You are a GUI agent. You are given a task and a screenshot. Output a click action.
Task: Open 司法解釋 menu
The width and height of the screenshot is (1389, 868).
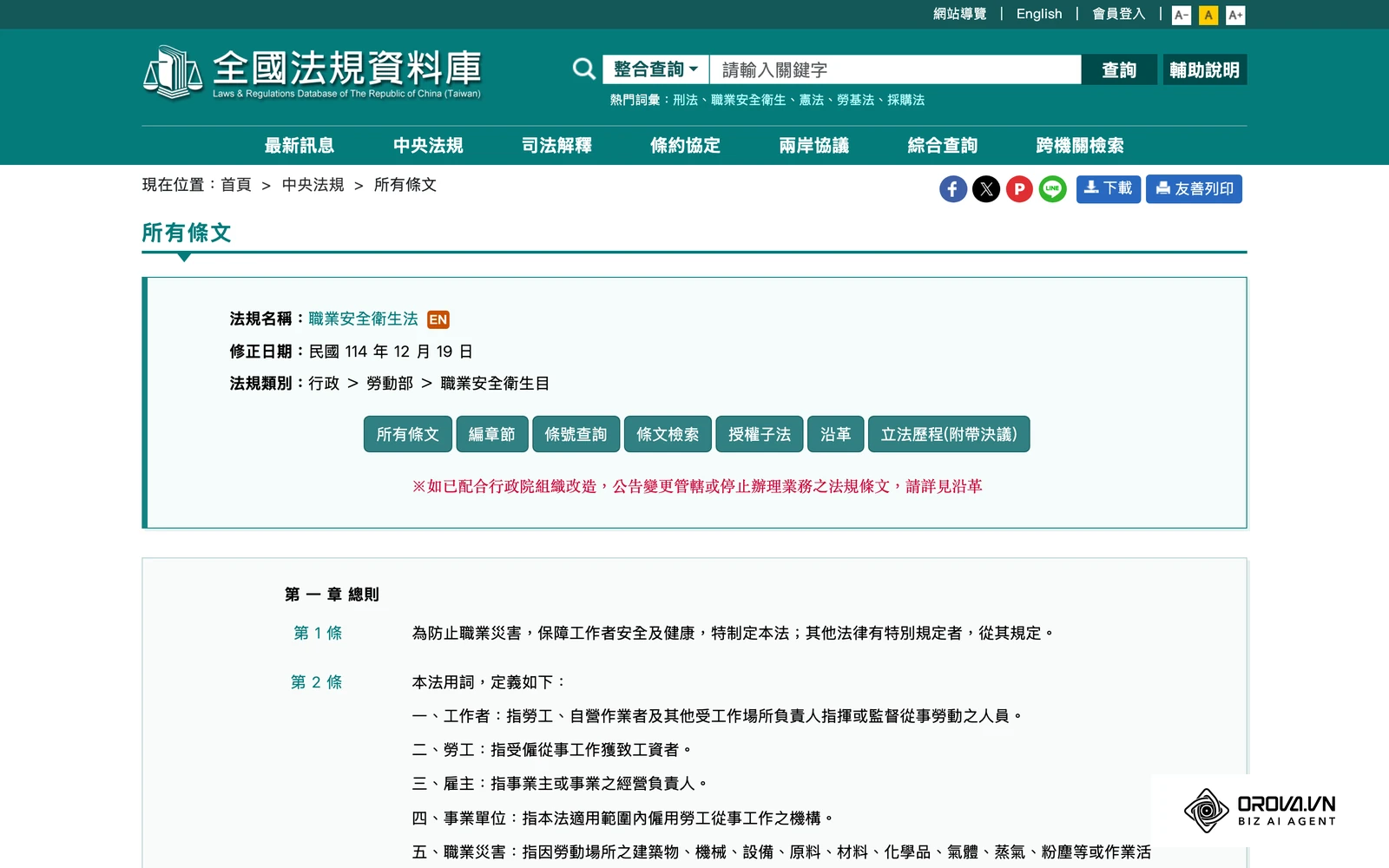[x=556, y=145]
